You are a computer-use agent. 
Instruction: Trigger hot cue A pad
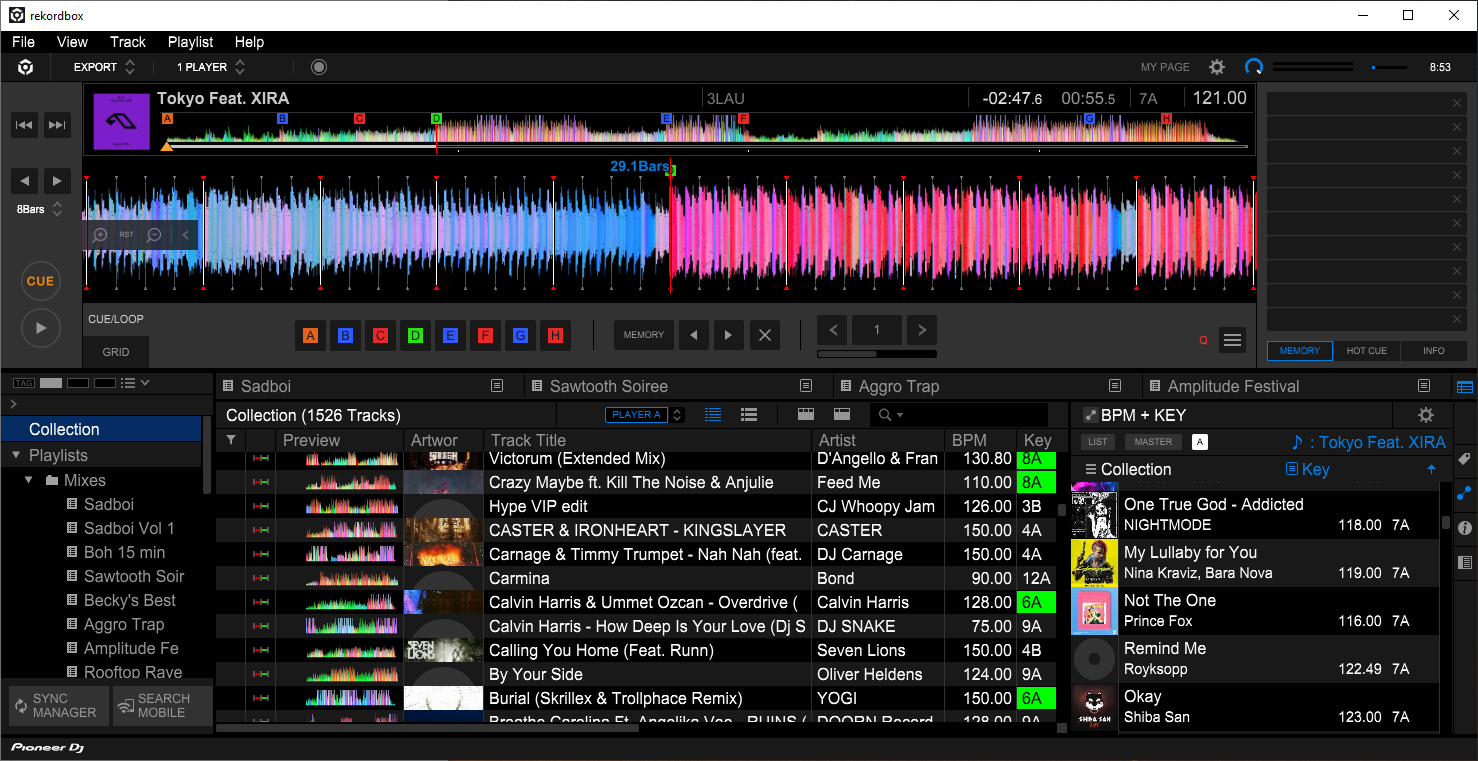coord(310,336)
